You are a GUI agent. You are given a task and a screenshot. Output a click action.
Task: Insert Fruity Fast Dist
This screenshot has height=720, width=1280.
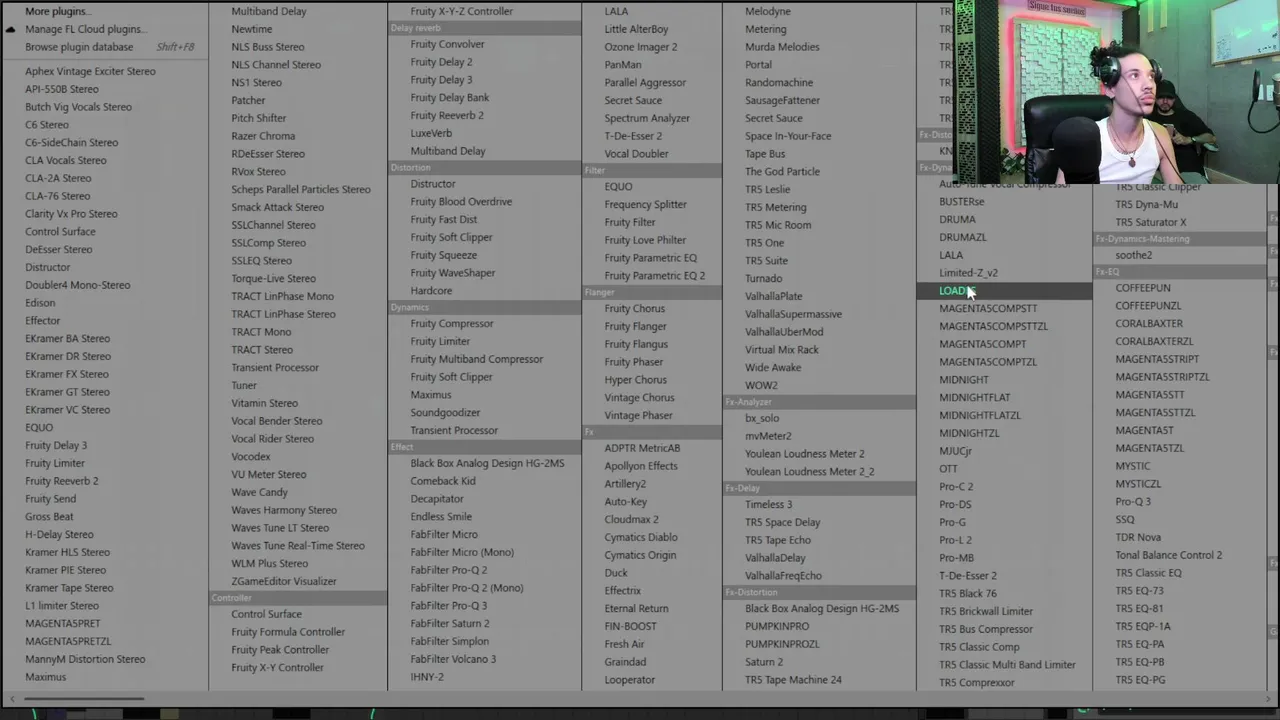pos(444,220)
